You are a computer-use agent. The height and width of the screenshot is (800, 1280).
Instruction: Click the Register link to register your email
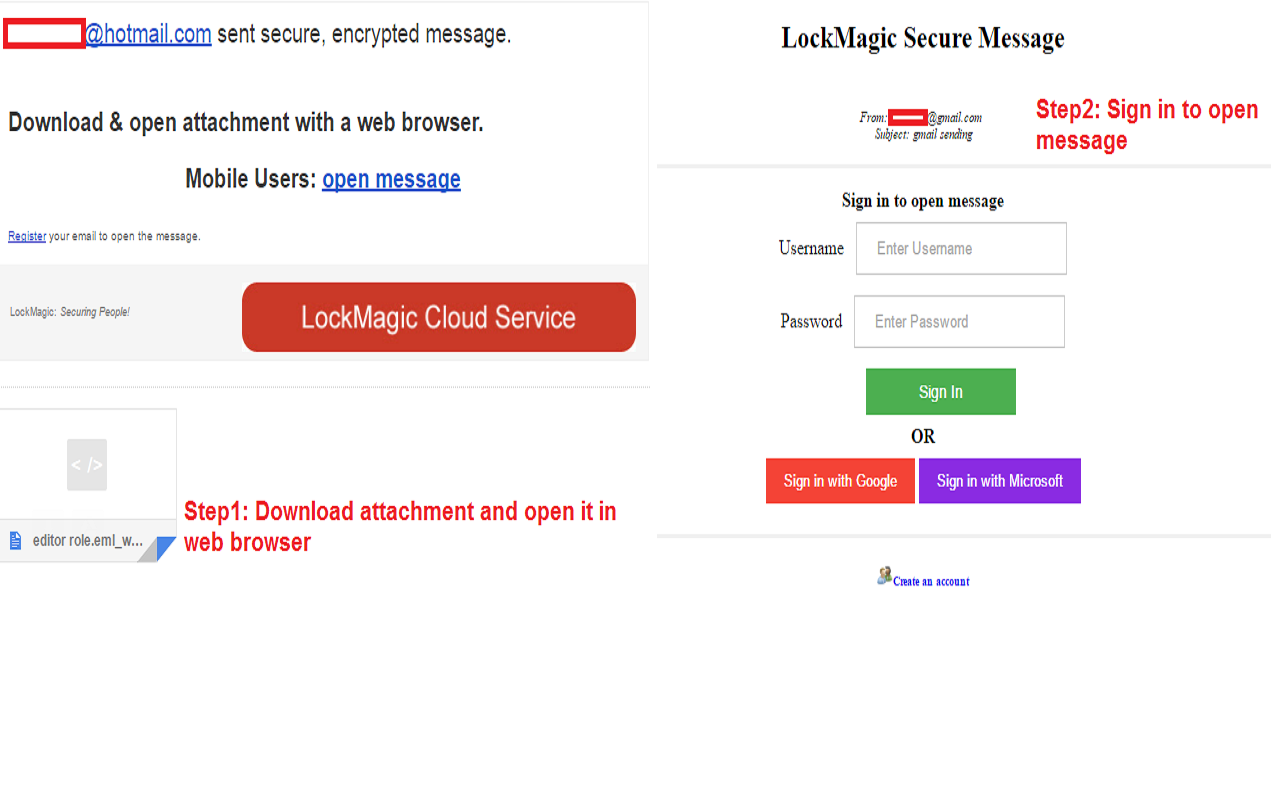[26, 236]
